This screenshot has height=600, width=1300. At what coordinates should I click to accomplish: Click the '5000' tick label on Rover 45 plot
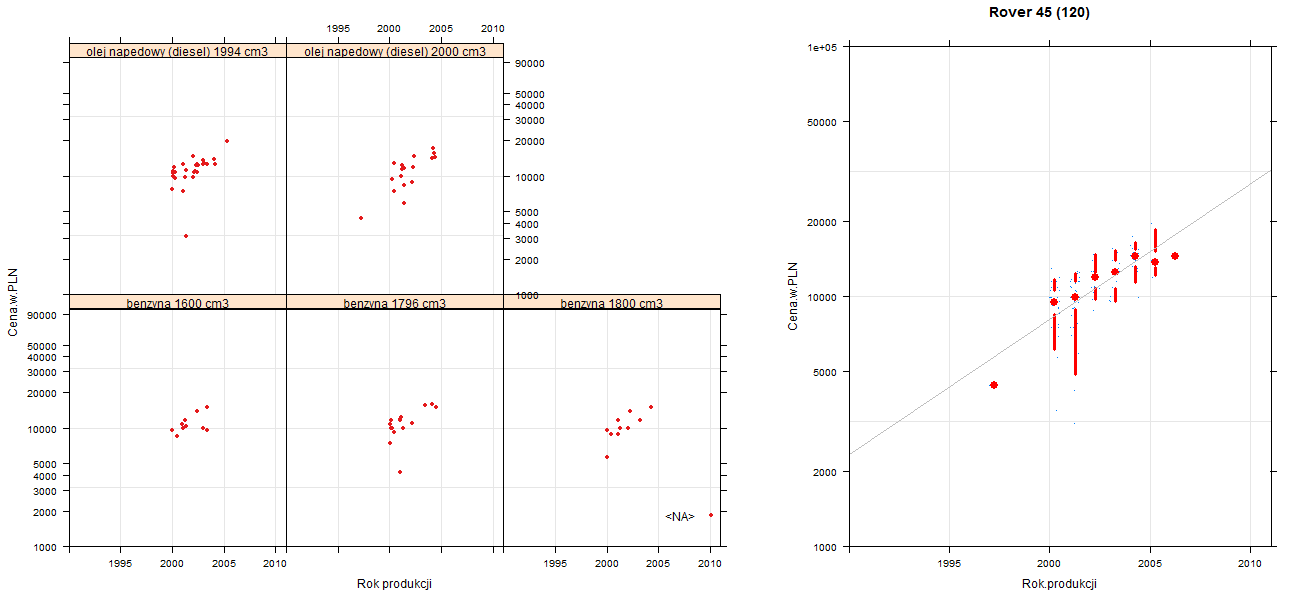pyautogui.click(x=825, y=371)
